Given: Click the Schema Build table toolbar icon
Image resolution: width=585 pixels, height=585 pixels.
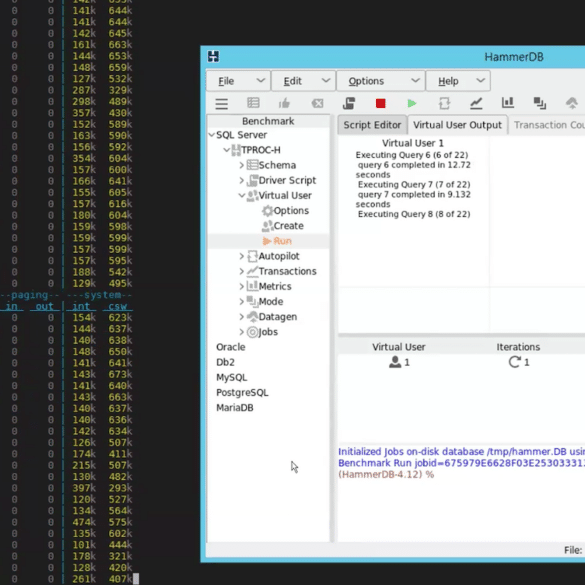Looking at the screenshot, I should (x=253, y=103).
